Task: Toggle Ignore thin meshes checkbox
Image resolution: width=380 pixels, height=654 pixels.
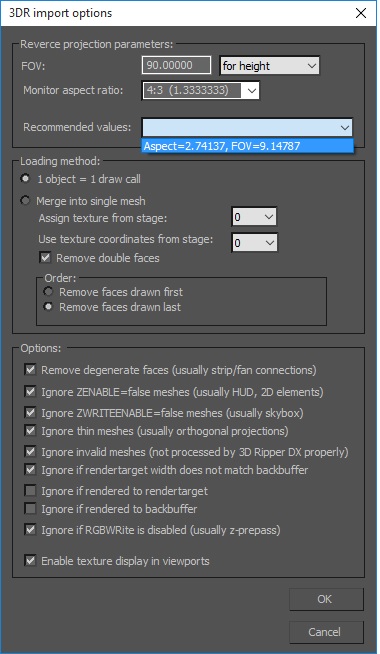Action: coord(30,430)
